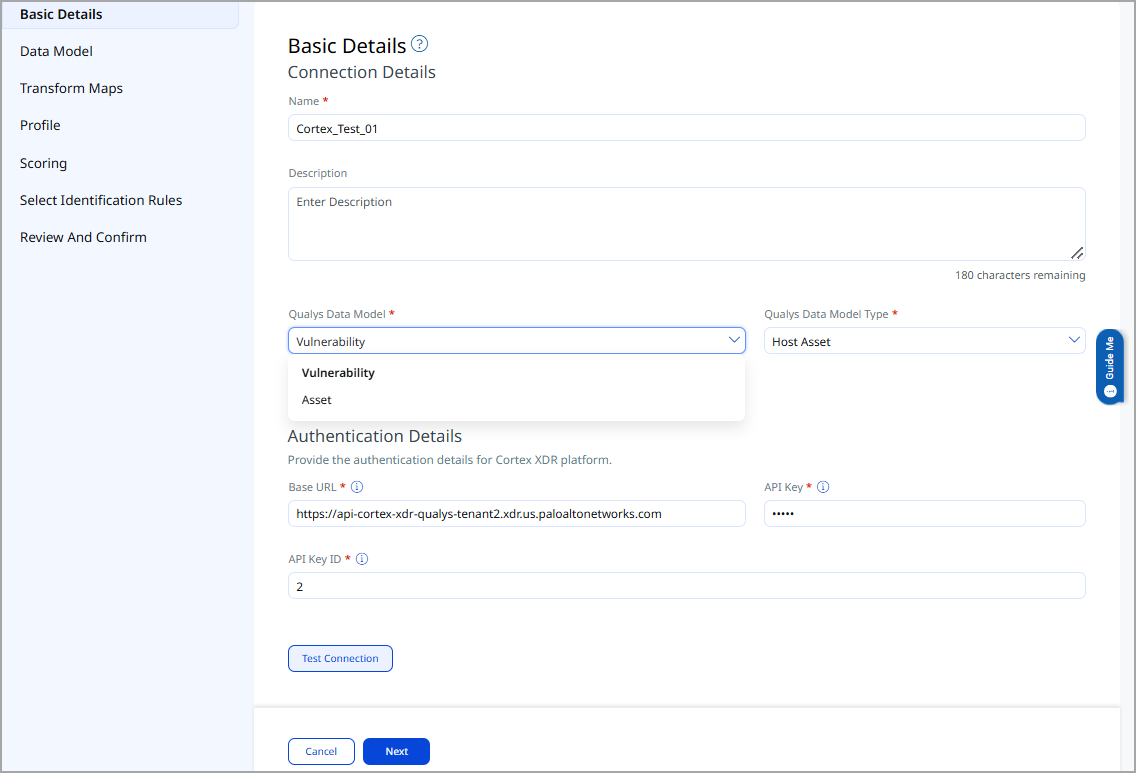Screen dimensions: 1136x773
Task: Click the info icon next to Base URL
Action: 357,487
